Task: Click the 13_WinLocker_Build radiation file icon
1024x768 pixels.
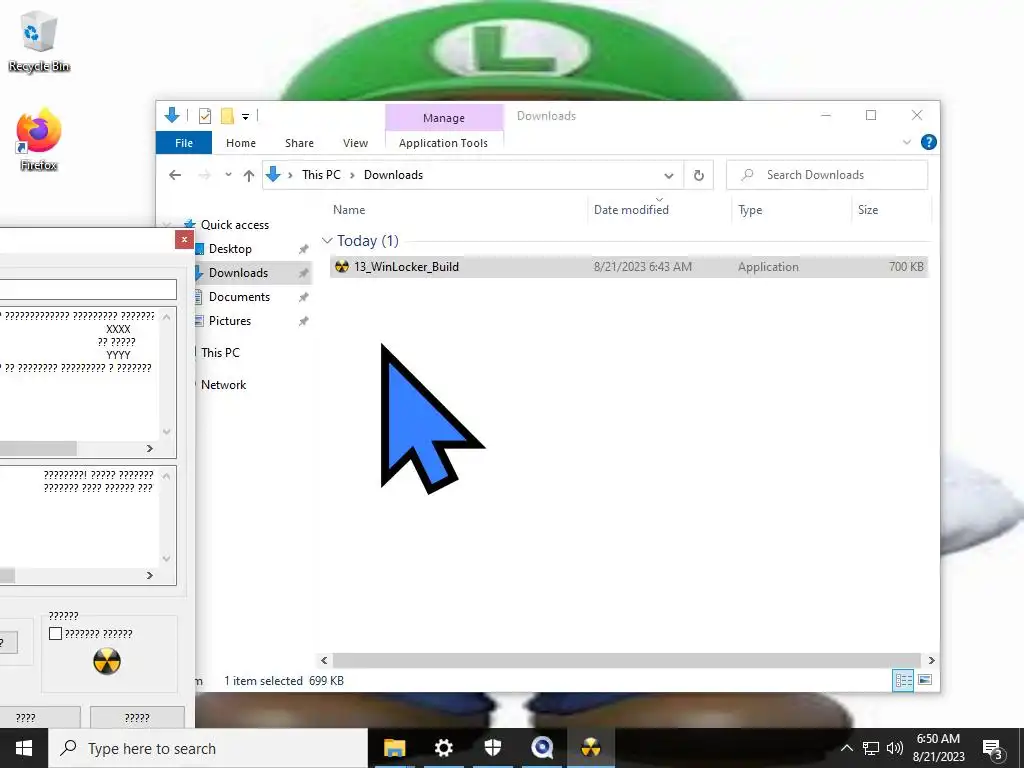Action: tap(342, 266)
